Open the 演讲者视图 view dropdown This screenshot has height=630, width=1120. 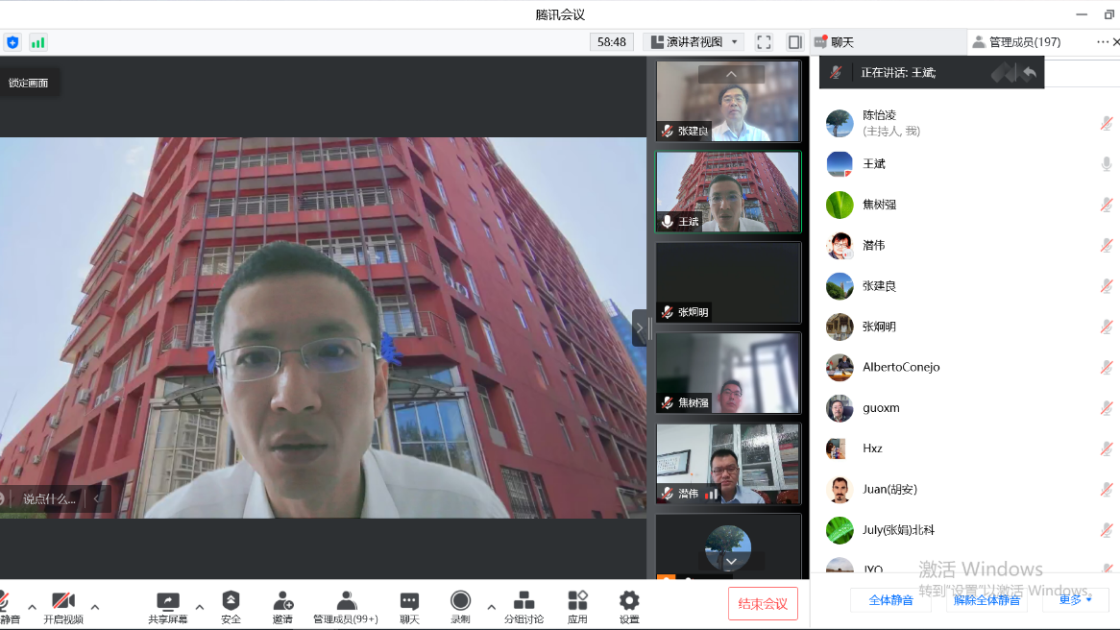pos(693,42)
